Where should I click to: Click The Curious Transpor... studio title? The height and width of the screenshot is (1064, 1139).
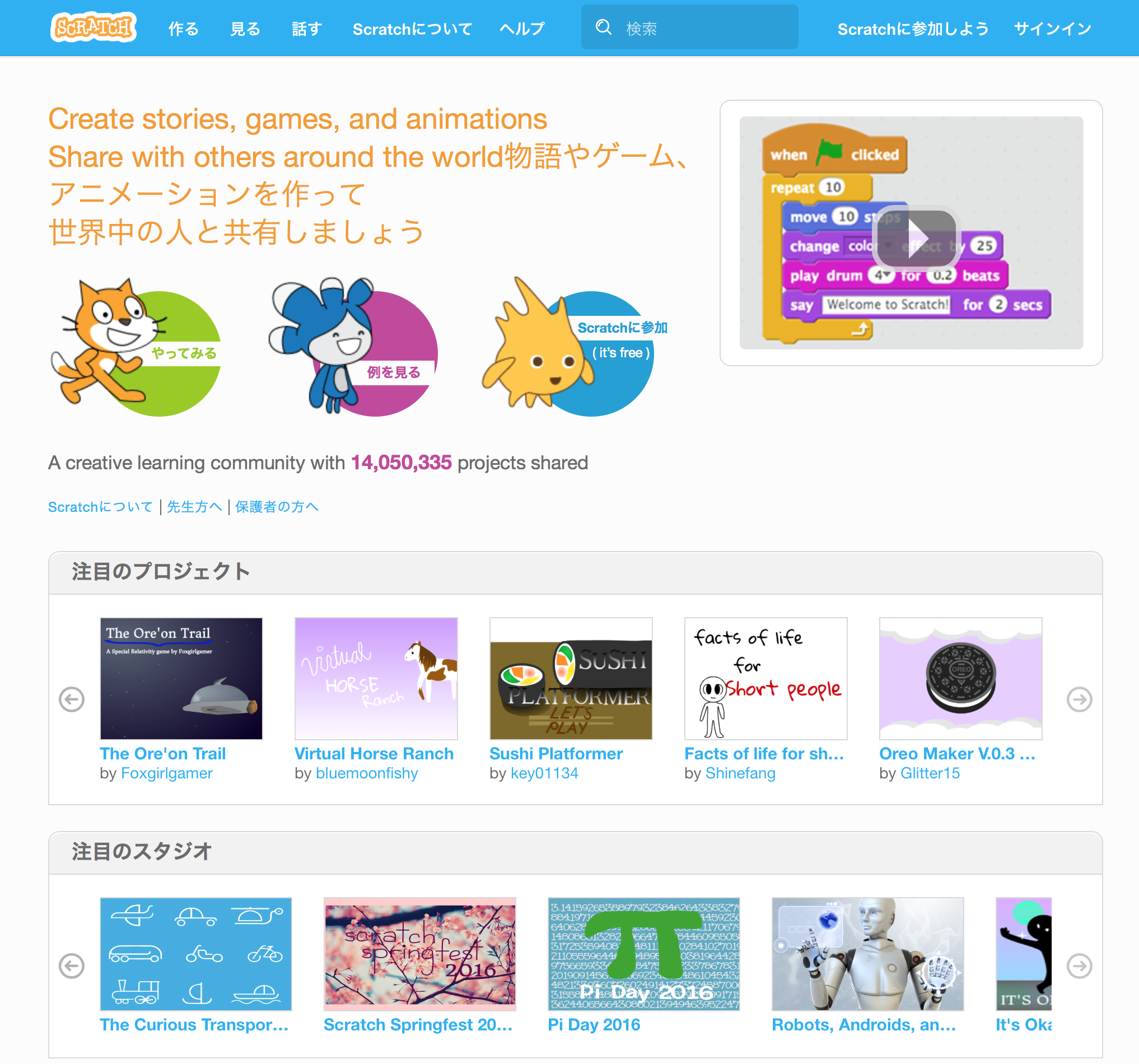194,1024
